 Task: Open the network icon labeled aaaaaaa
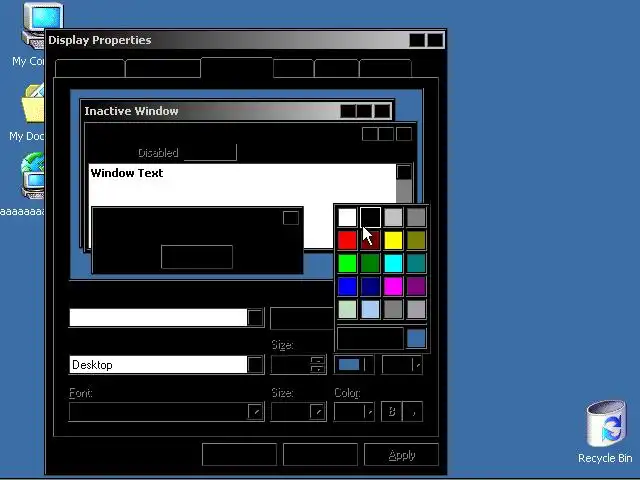click(33, 176)
